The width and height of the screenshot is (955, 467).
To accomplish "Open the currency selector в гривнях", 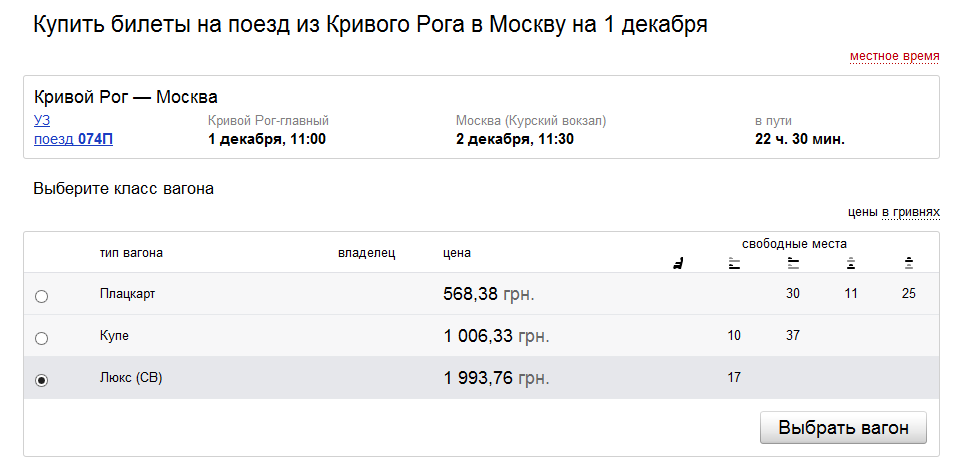I will click(911, 212).
